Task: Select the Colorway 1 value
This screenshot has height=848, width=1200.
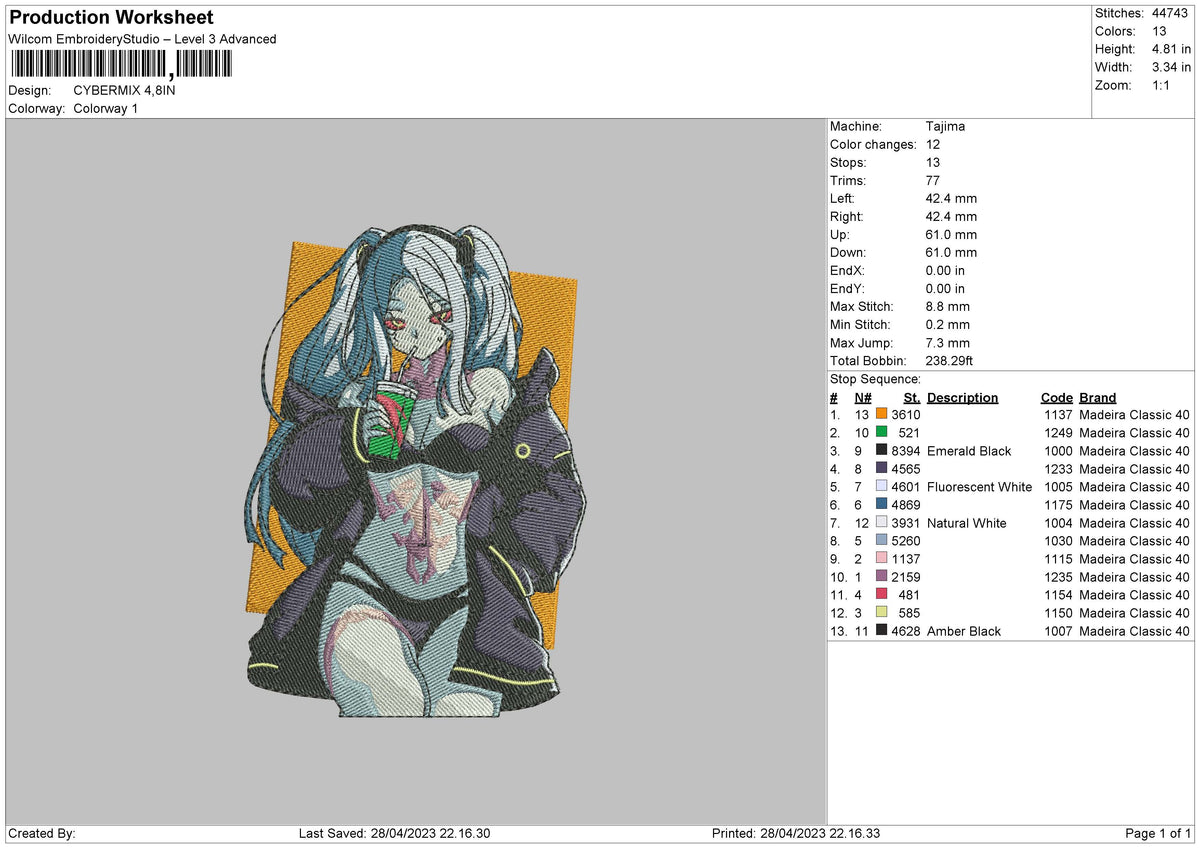Action: [106, 108]
